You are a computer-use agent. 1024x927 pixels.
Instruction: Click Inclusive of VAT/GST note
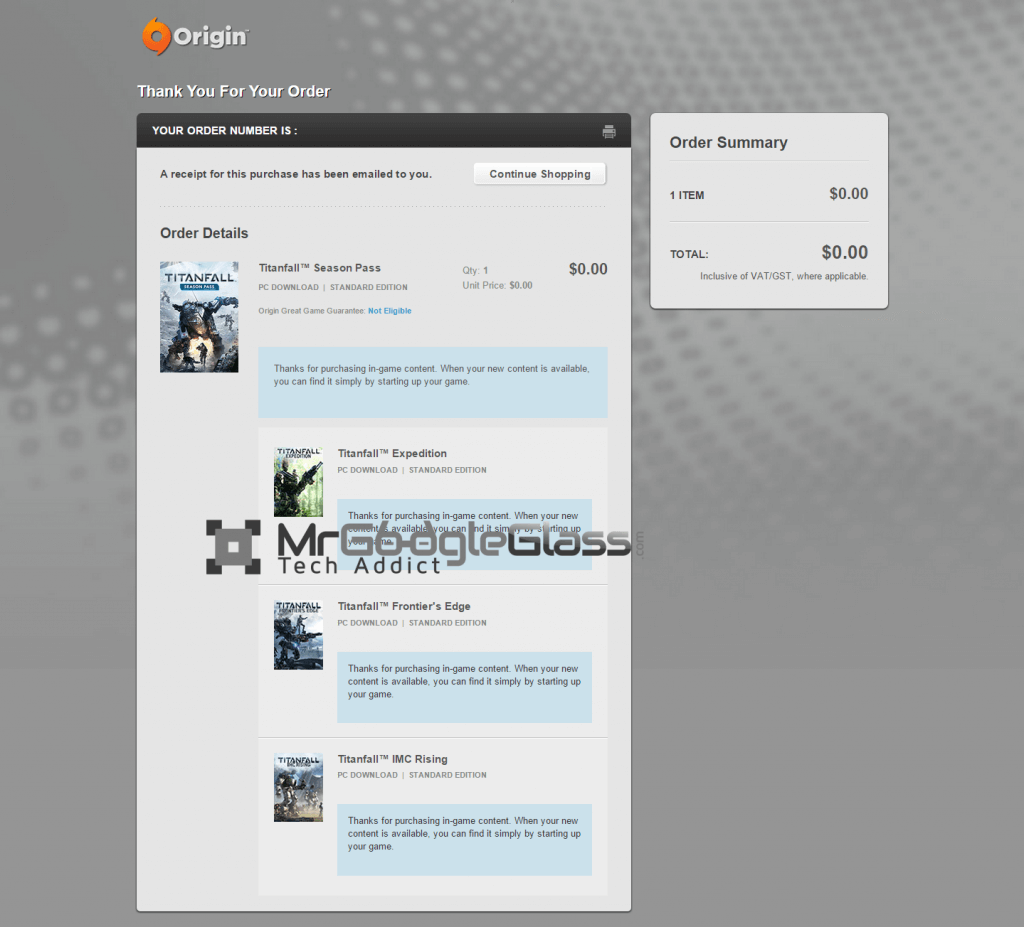[x=784, y=276]
